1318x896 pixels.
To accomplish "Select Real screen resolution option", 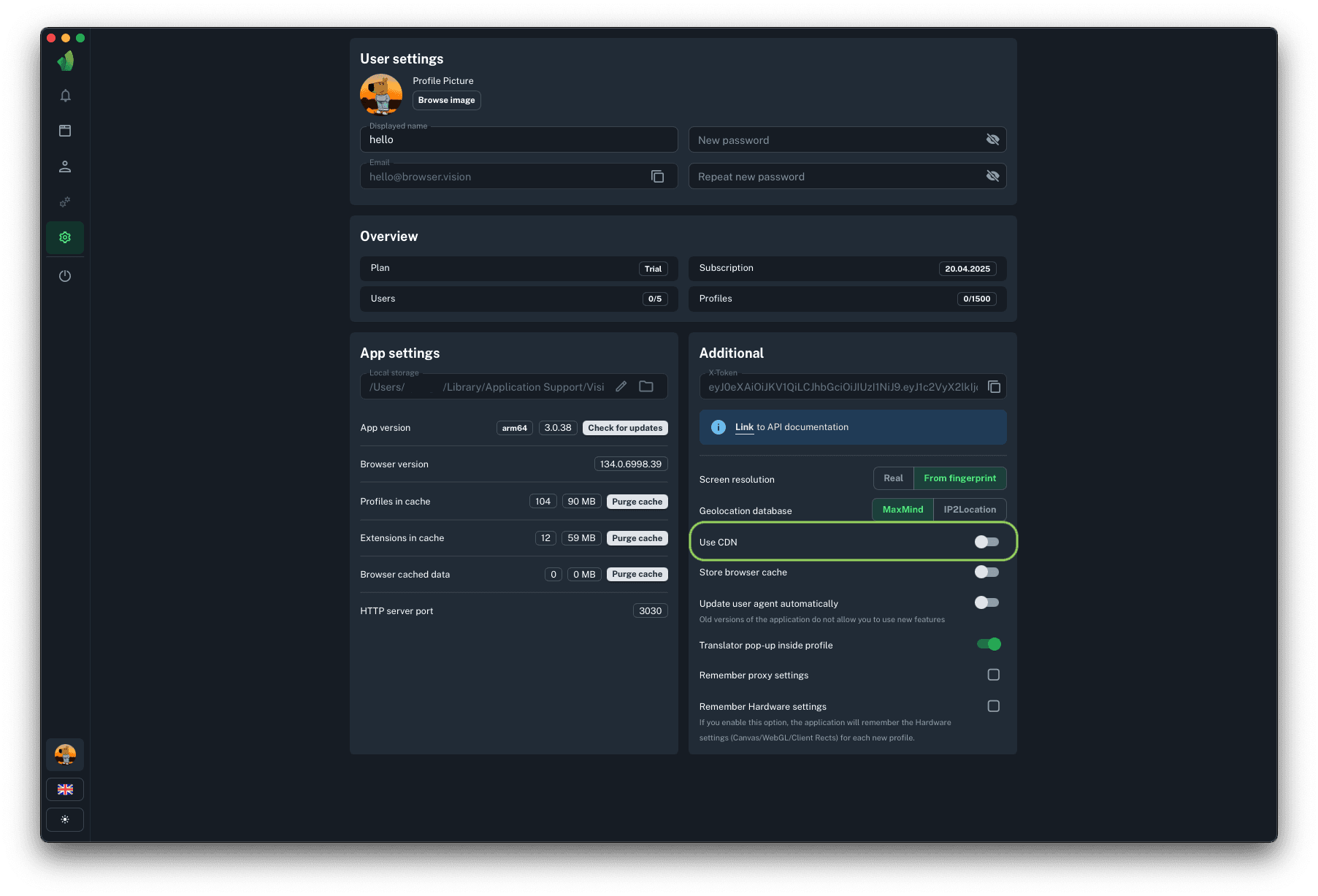I will pos(893,478).
